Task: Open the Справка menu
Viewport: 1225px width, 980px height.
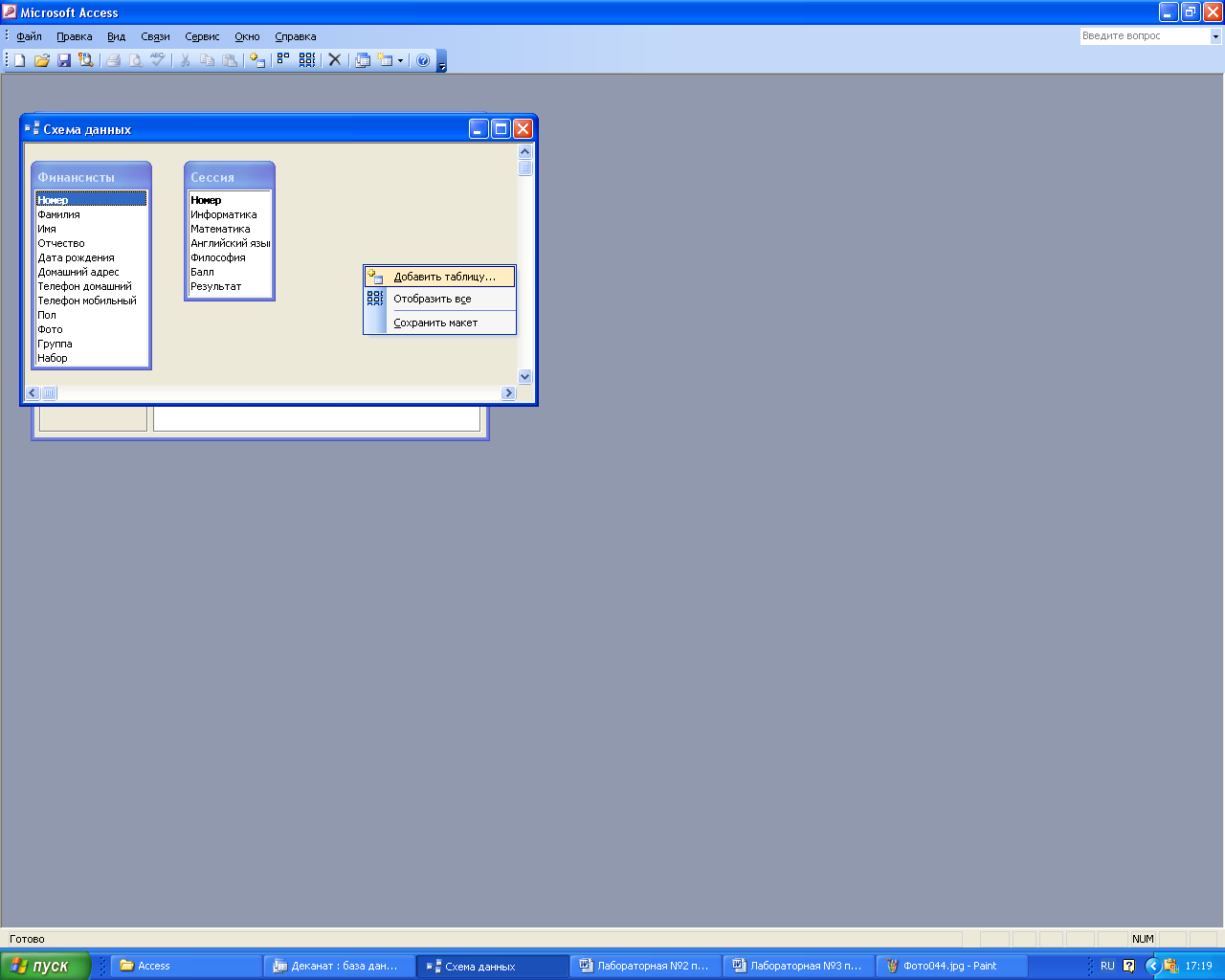Action: coord(295,36)
